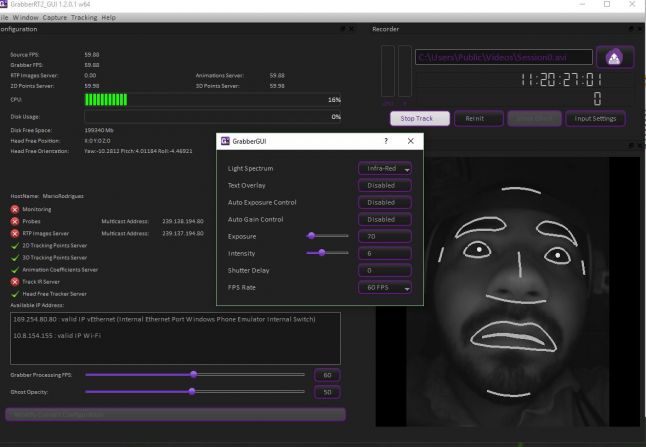Click the Head Free Orientation Yaw Pitch Roll value
646x447 pixels.
[x=138, y=151]
